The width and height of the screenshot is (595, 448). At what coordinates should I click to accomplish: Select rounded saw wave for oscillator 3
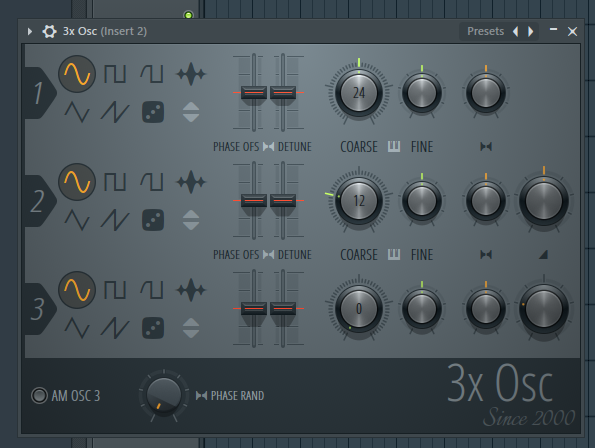click(152, 290)
